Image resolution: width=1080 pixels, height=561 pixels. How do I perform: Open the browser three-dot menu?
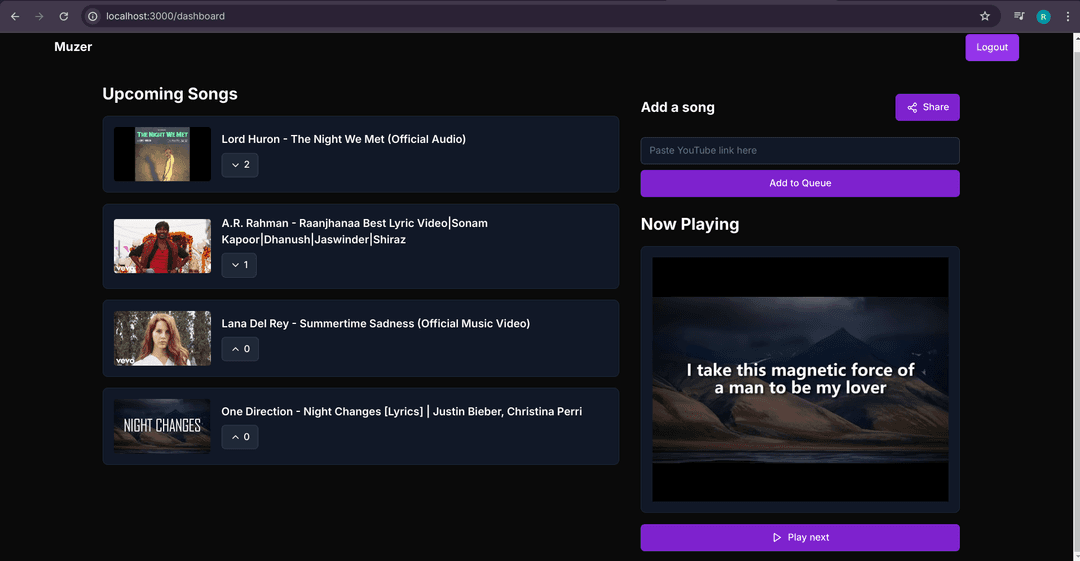[x=1067, y=16]
